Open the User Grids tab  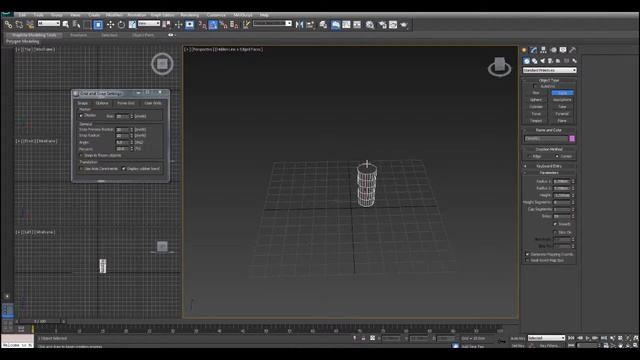[153, 103]
